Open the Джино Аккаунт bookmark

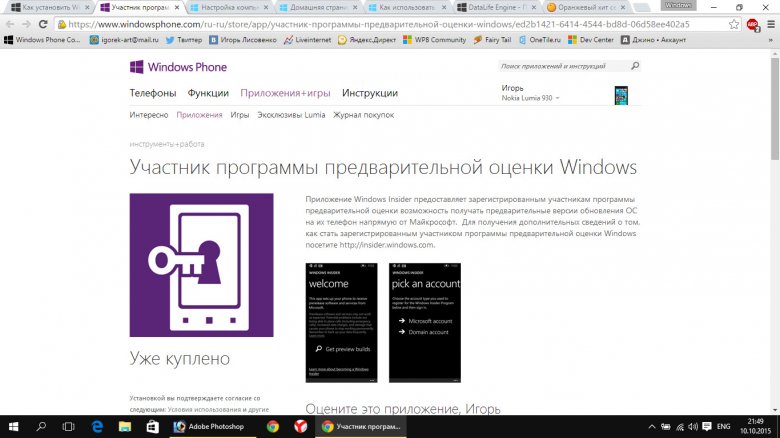click(653, 40)
